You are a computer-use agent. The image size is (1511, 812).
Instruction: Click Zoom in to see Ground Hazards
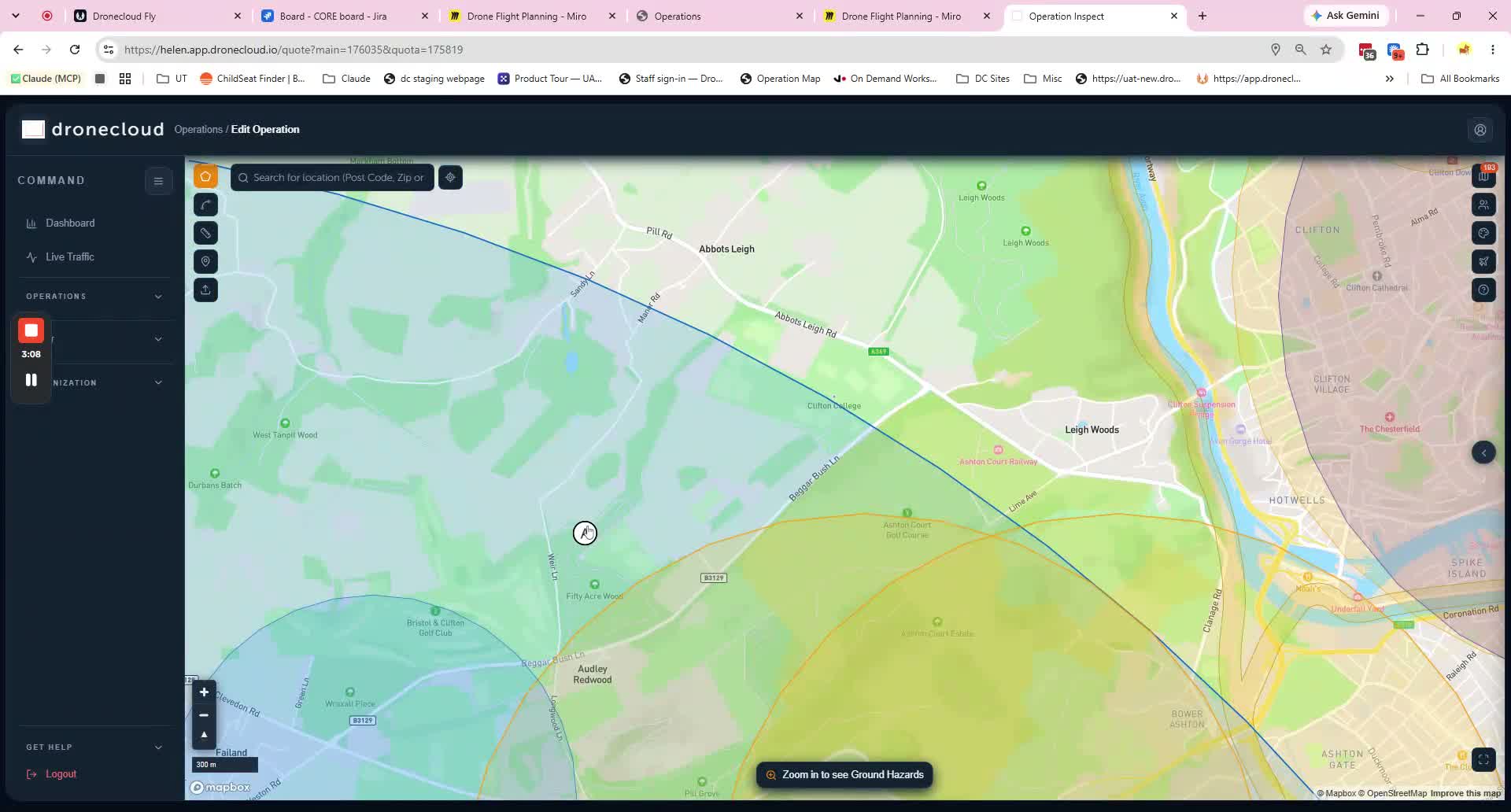[844, 775]
